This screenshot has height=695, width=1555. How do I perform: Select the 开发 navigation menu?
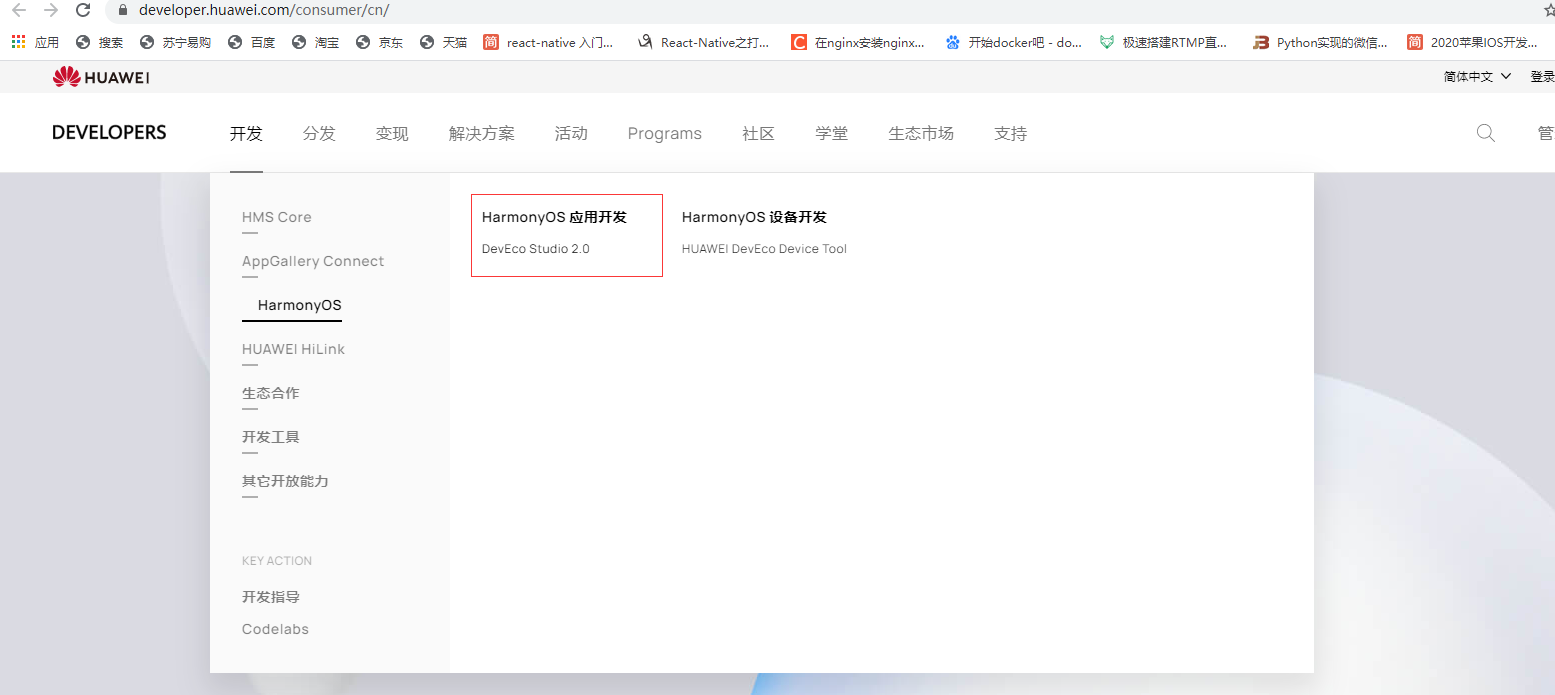246,134
